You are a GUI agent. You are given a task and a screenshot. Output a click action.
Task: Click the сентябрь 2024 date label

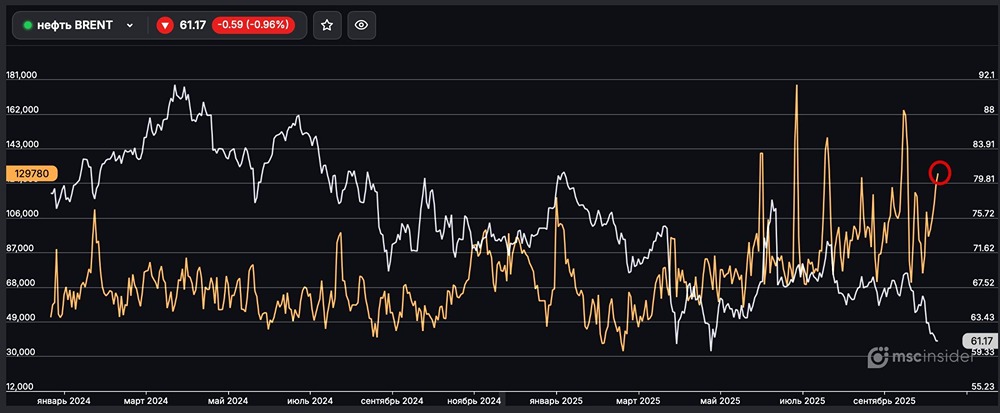[392, 402]
